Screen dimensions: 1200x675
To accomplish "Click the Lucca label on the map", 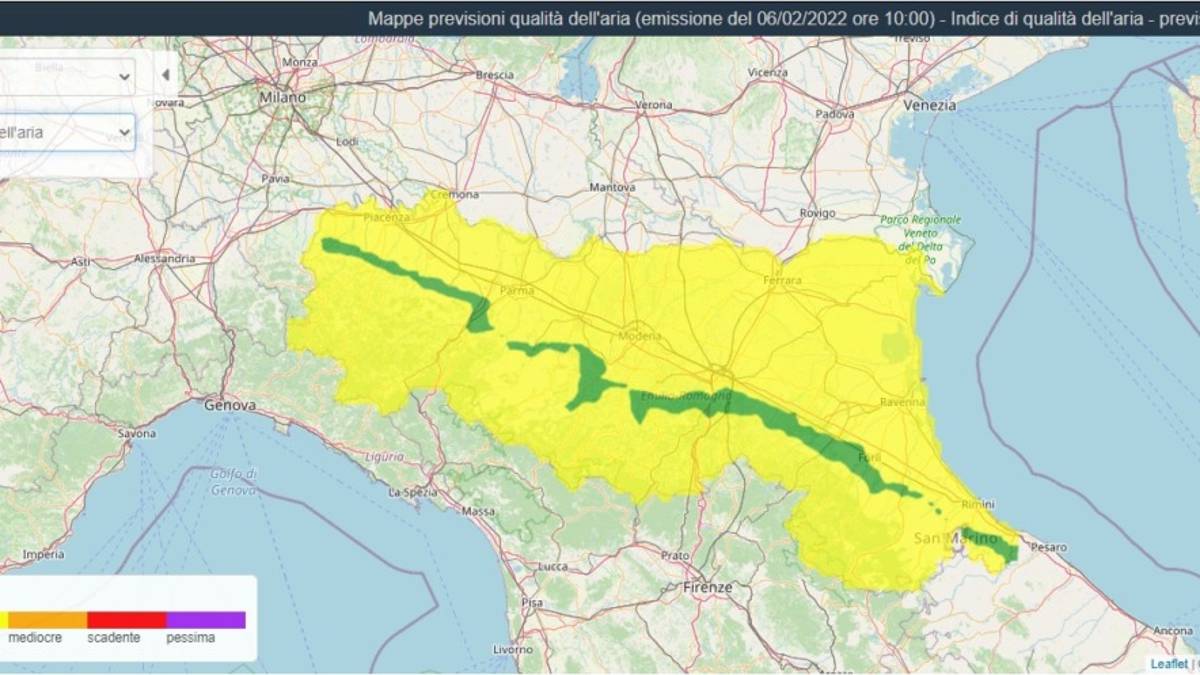I will tap(552, 567).
